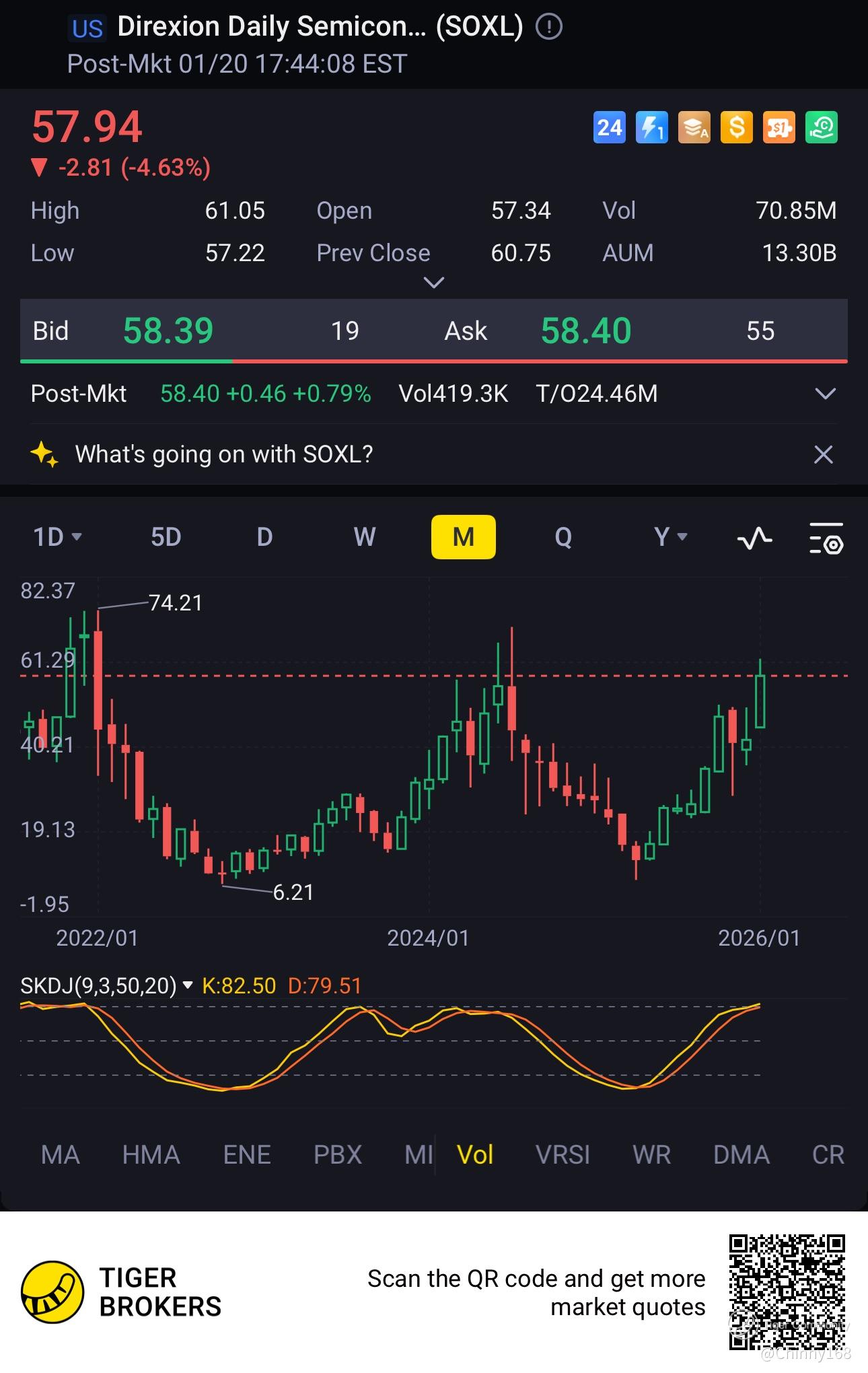Tap the yellow dollar sign icon
The image size is (868, 1373).
click(737, 127)
